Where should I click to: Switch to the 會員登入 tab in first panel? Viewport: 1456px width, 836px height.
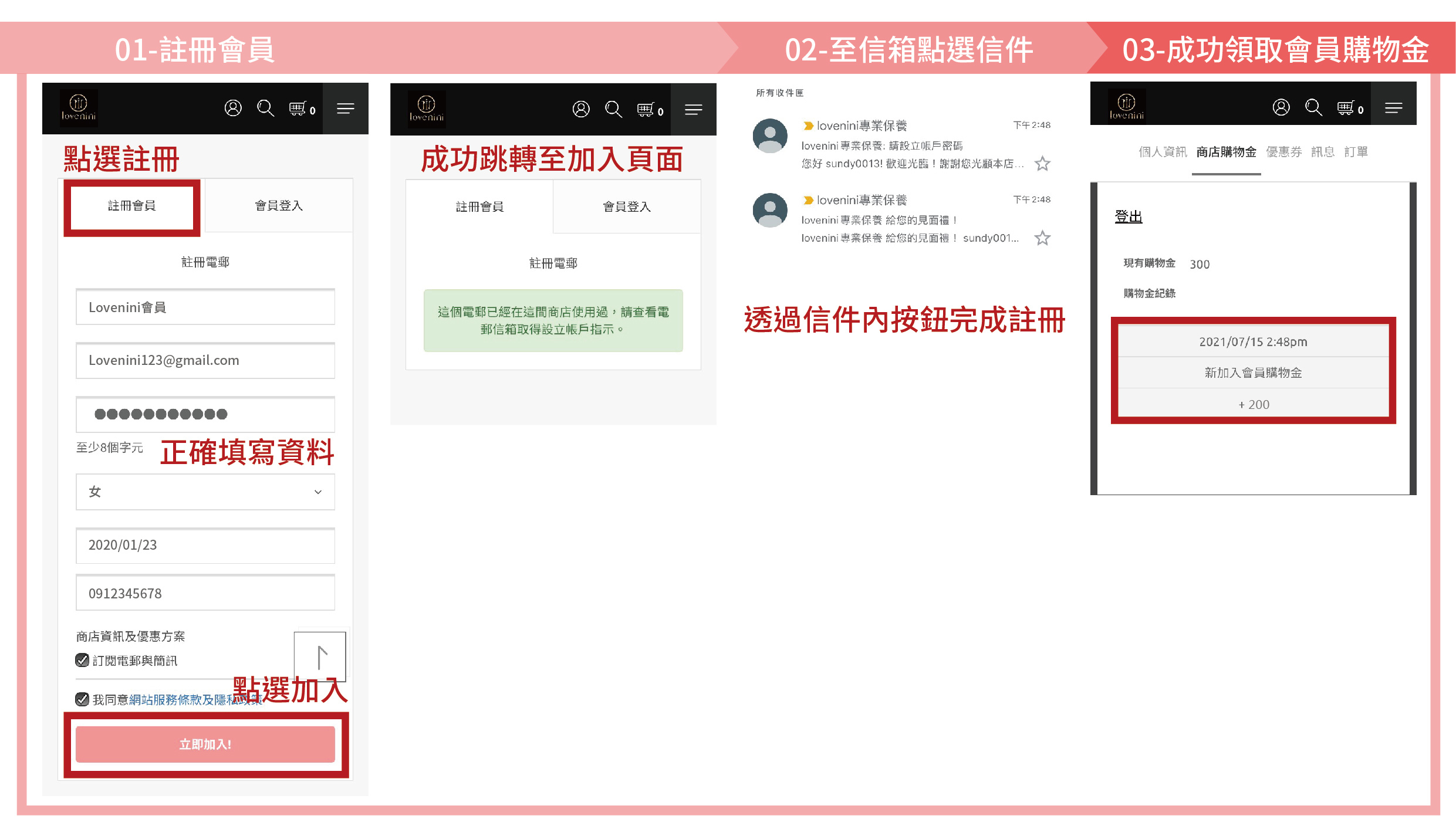click(x=279, y=206)
